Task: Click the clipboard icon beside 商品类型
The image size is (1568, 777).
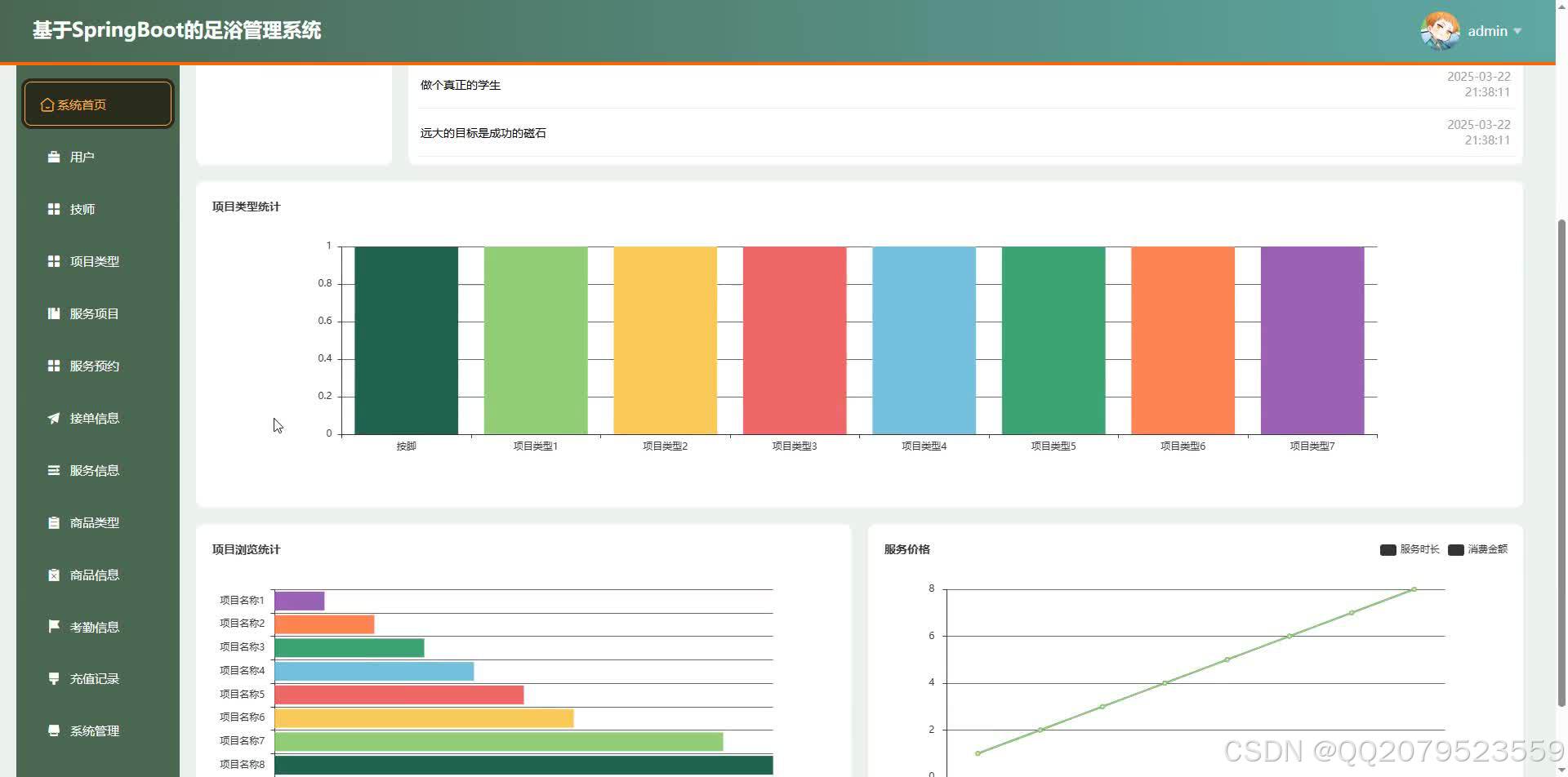Action: pos(54,522)
